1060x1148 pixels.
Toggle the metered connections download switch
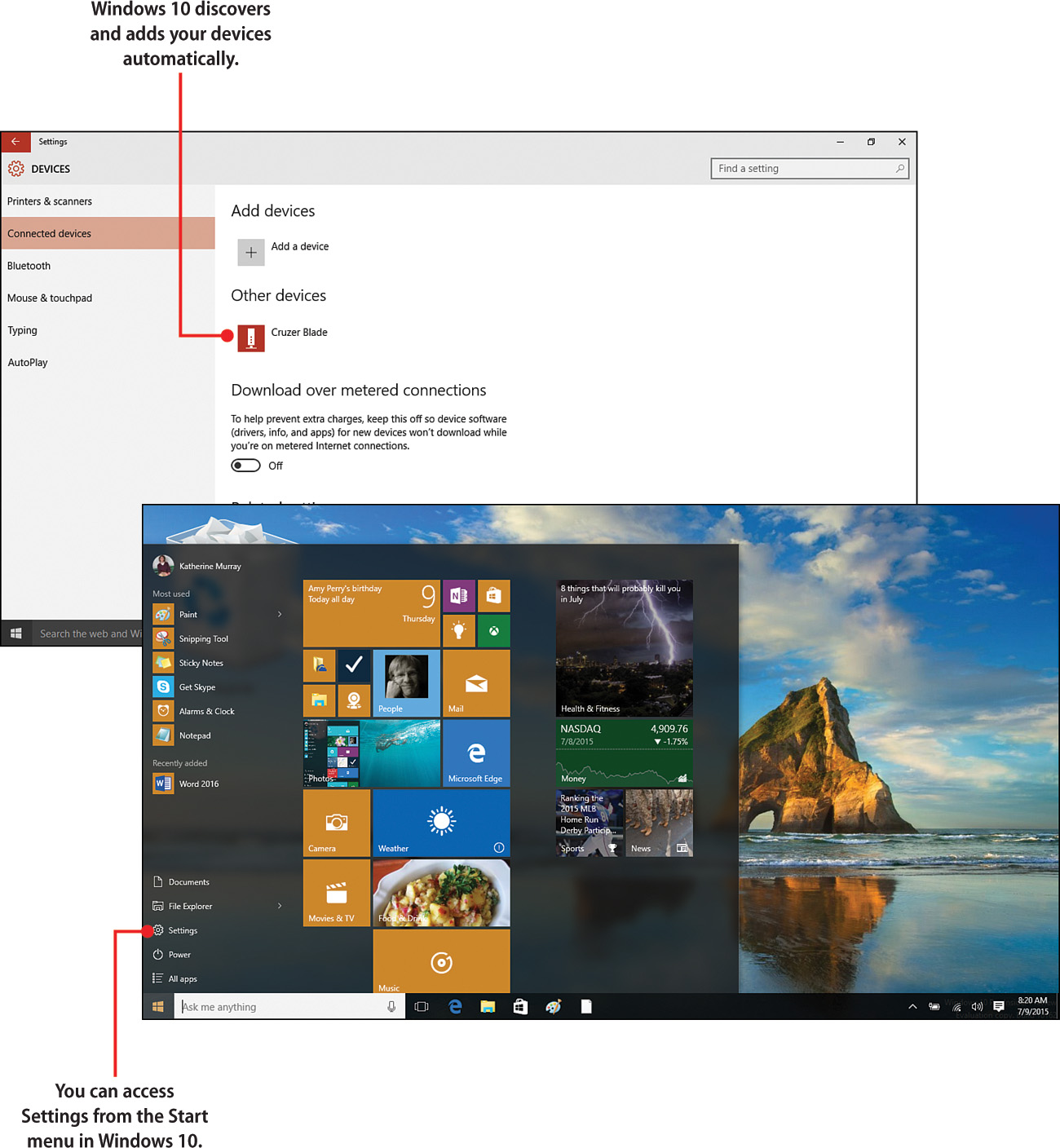[x=245, y=466]
